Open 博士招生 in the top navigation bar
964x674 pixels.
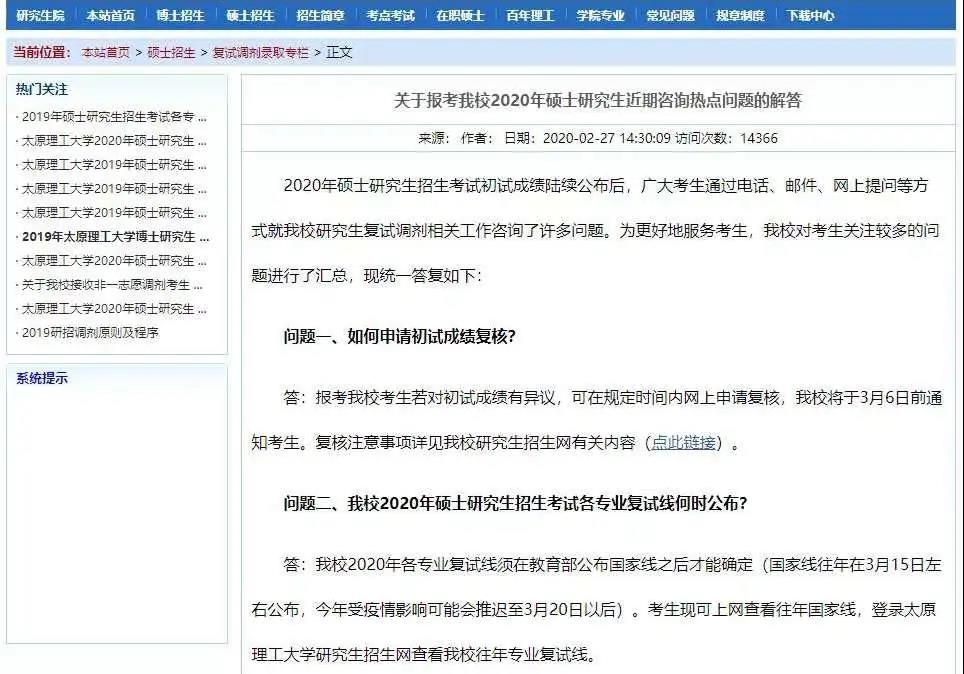tap(180, 16)
